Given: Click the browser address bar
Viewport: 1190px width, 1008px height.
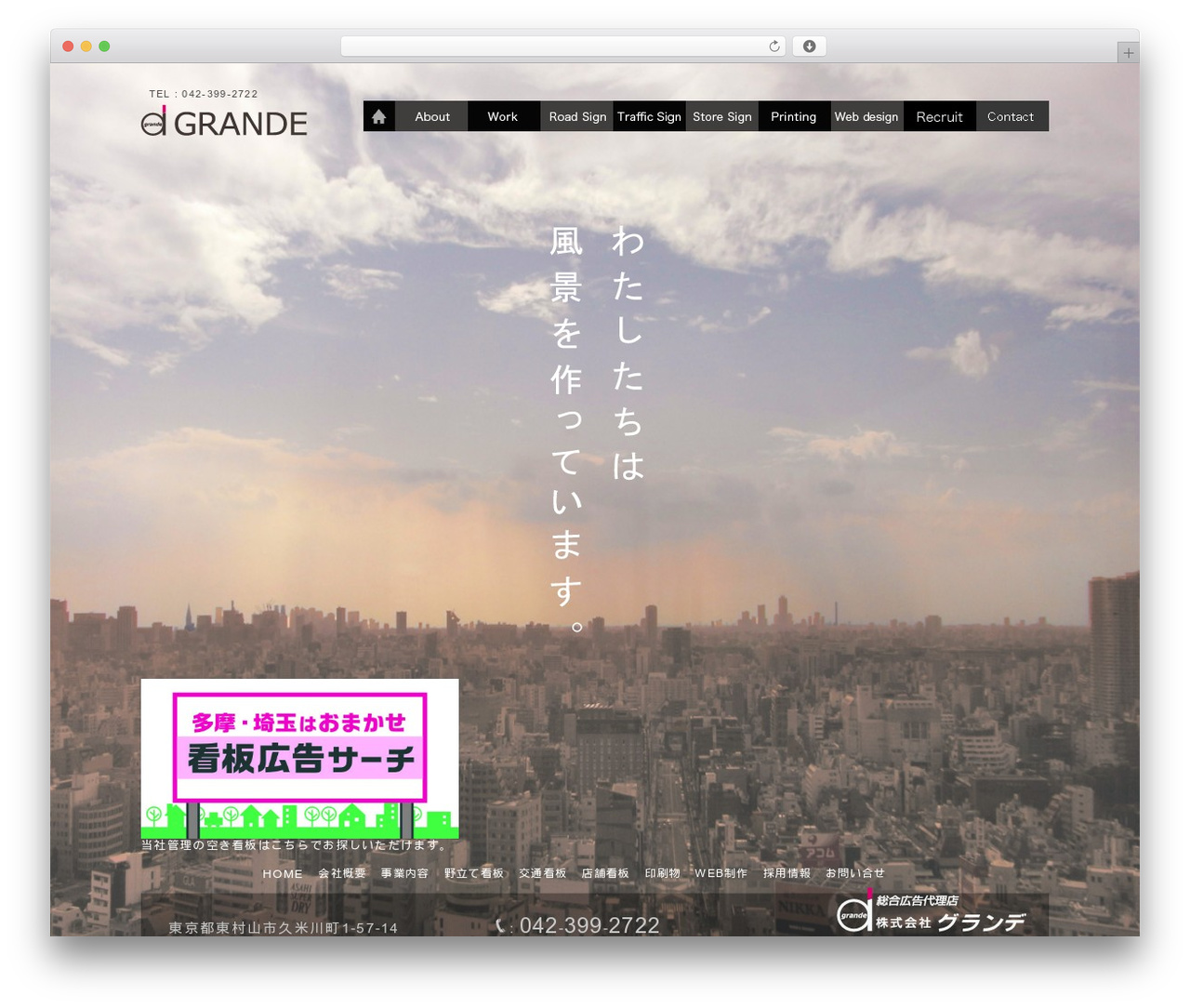Looking at the screenshot, I should pos(562,46).
